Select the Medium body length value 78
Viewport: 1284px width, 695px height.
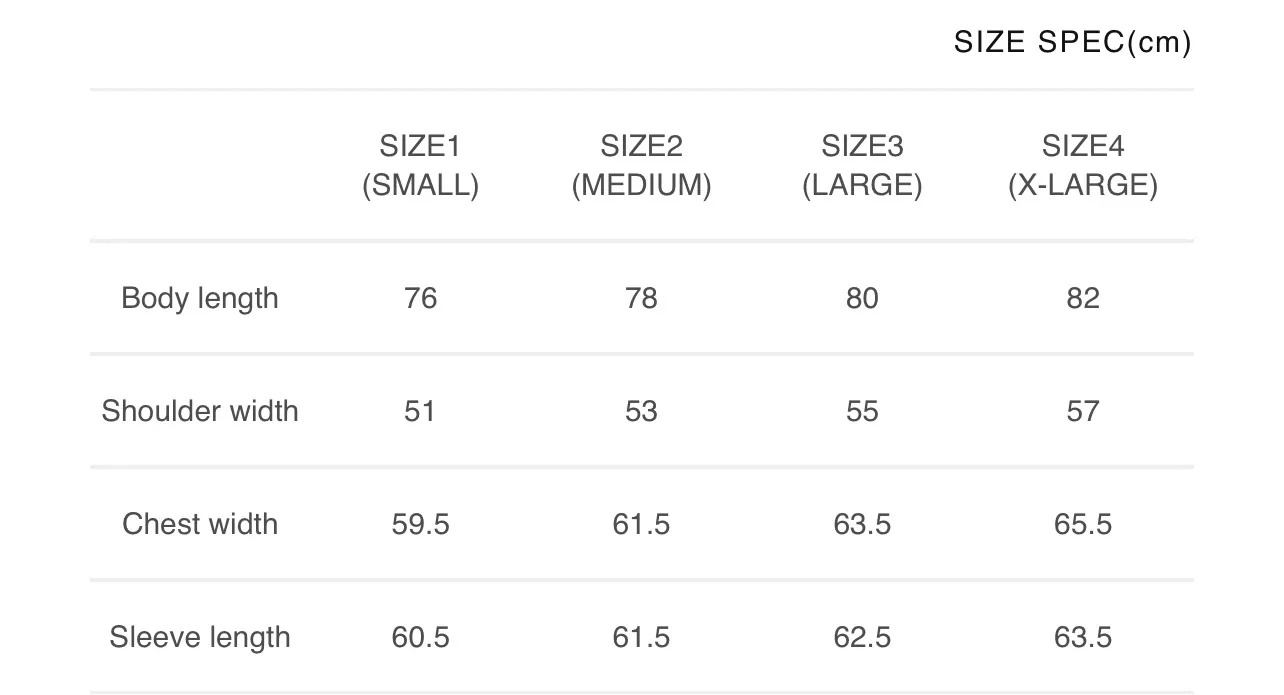[641, 298]
